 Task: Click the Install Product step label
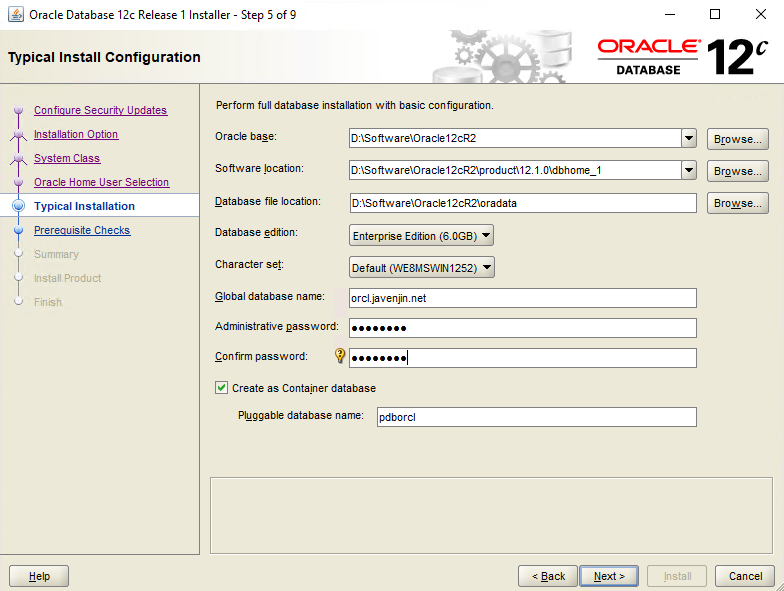click(68, 278)
